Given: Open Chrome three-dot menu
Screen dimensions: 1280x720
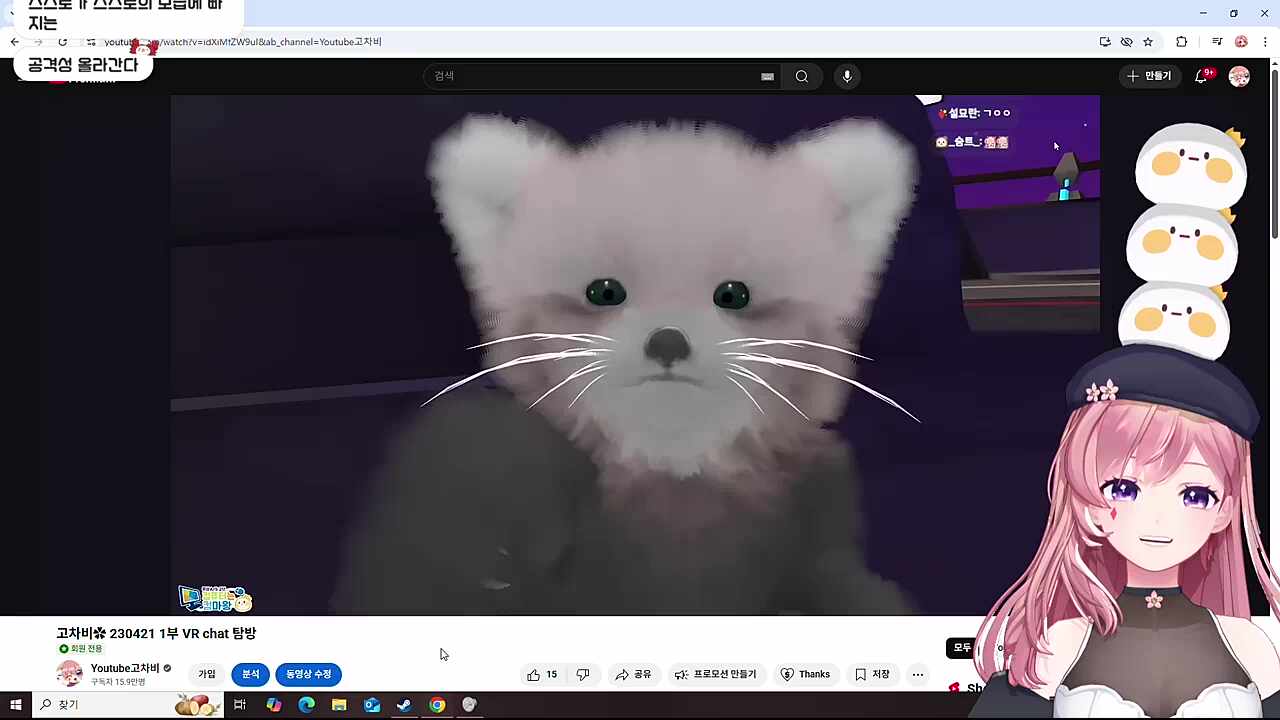Looking at the screenshot, I should point(1265,42).
